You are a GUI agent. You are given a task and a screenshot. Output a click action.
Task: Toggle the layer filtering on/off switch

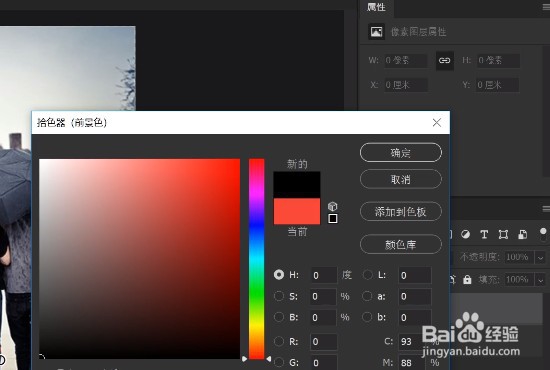coord(543,234)
